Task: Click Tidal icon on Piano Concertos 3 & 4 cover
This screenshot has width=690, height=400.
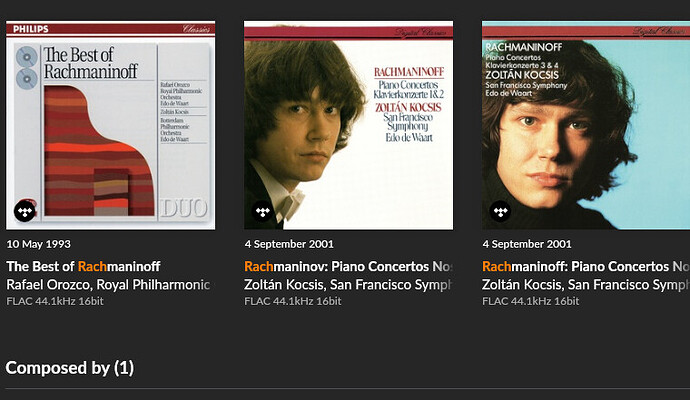Action: [501, 211]
